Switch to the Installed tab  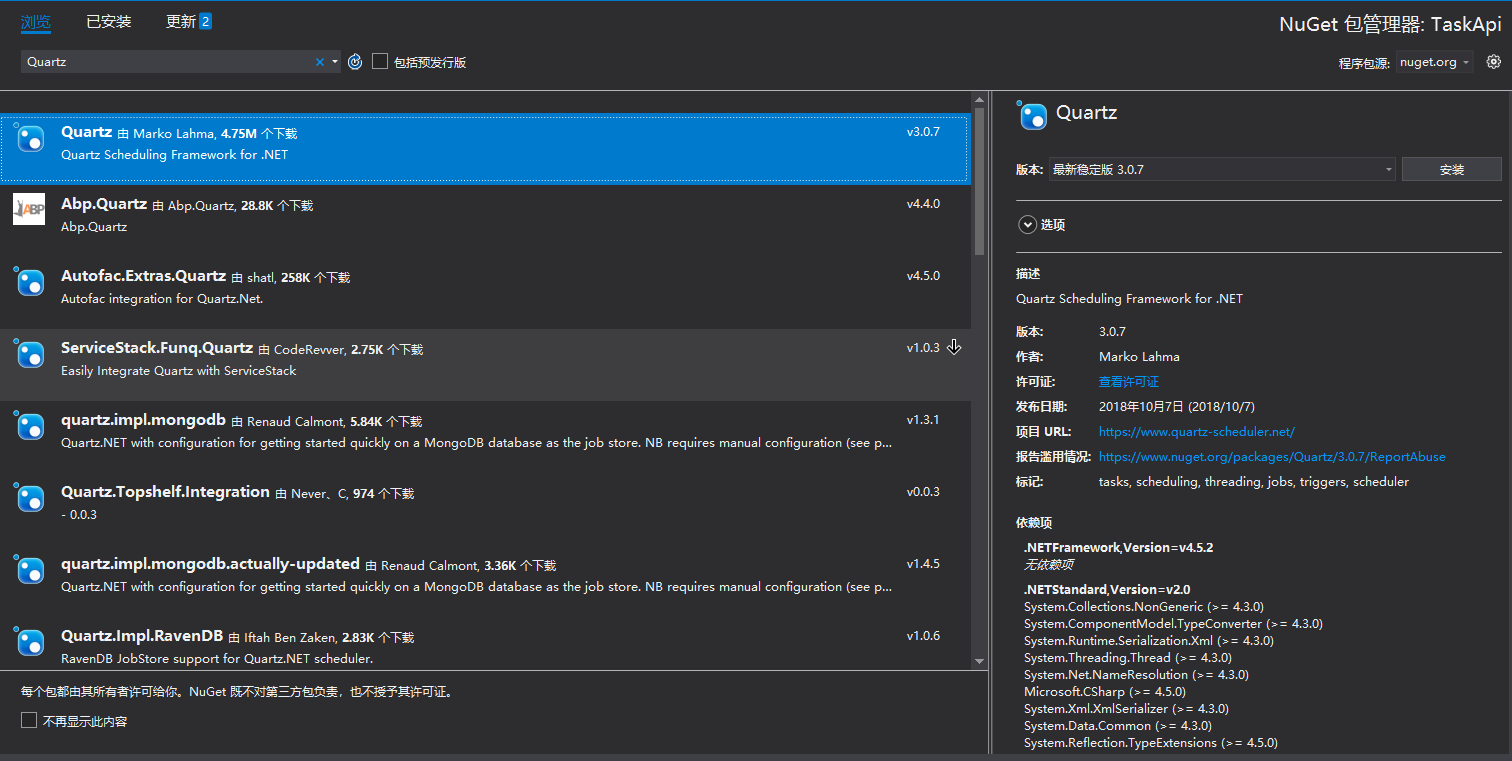click(x=109, y=22)
